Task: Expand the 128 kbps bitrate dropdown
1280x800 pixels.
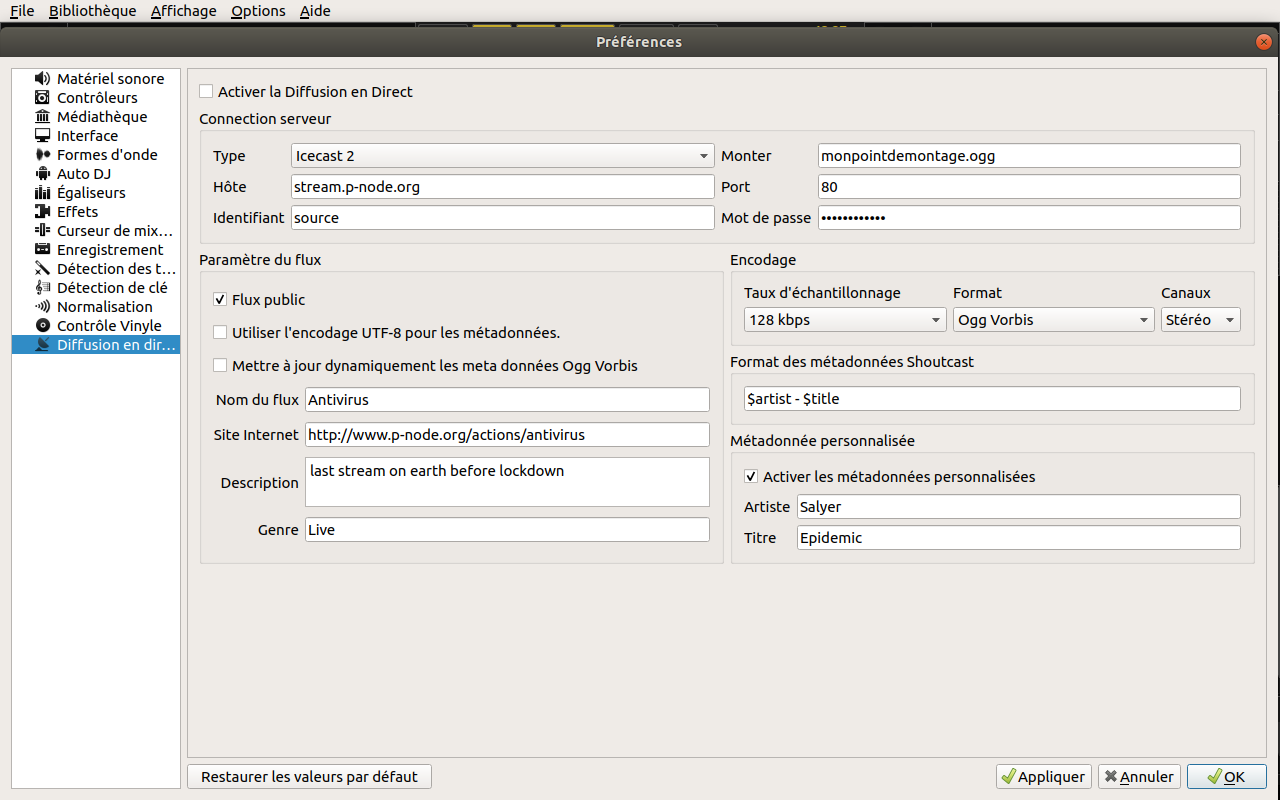Action: click(x=844, y=320)
